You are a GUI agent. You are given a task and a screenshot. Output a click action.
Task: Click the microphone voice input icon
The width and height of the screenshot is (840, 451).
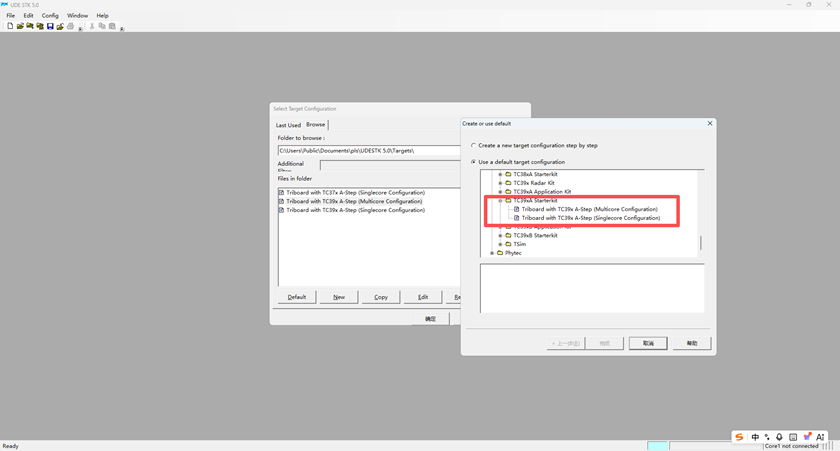coord(779,437)
